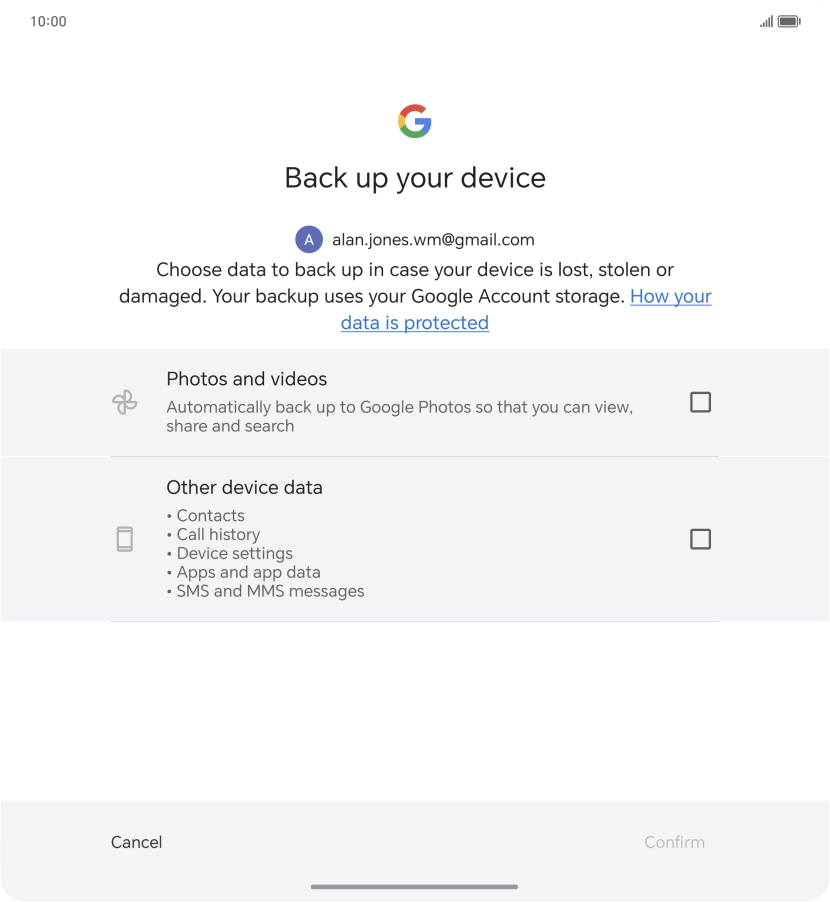This screenshot has width=830, height=902.
Task: Tap the signal strength icon
Action: 766,21
